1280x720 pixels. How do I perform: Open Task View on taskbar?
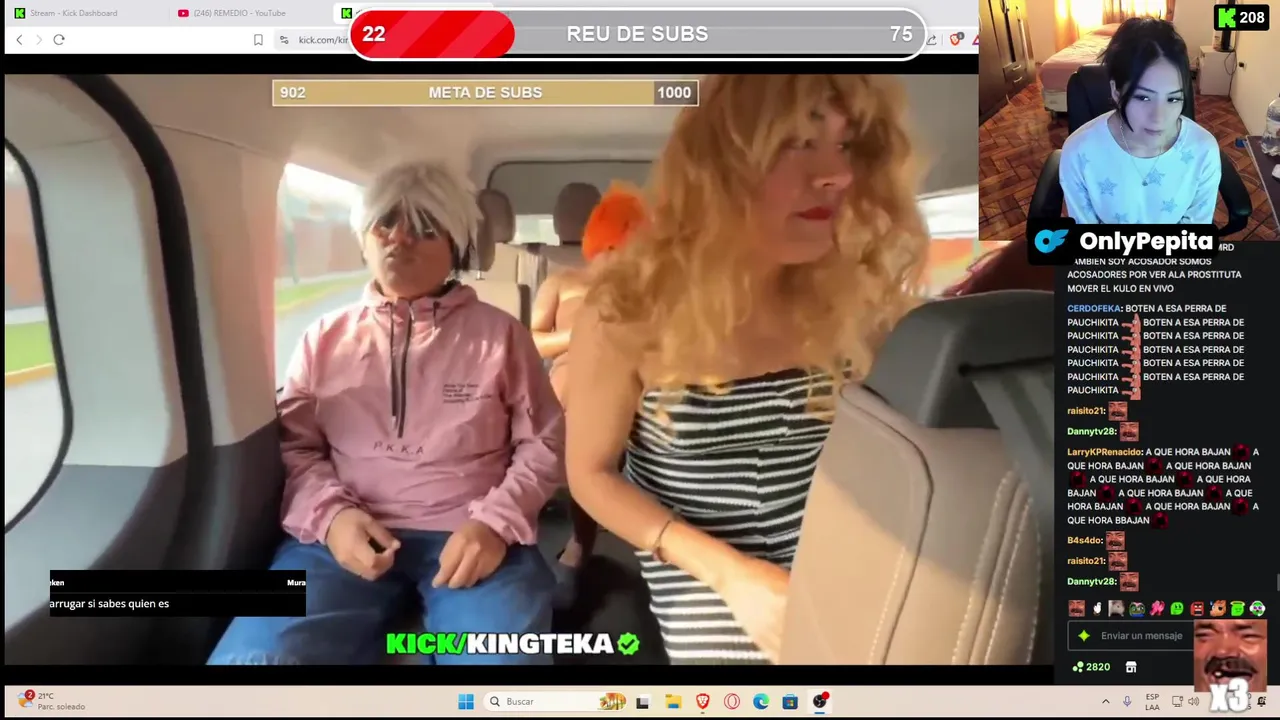click(x=642, y=702)
